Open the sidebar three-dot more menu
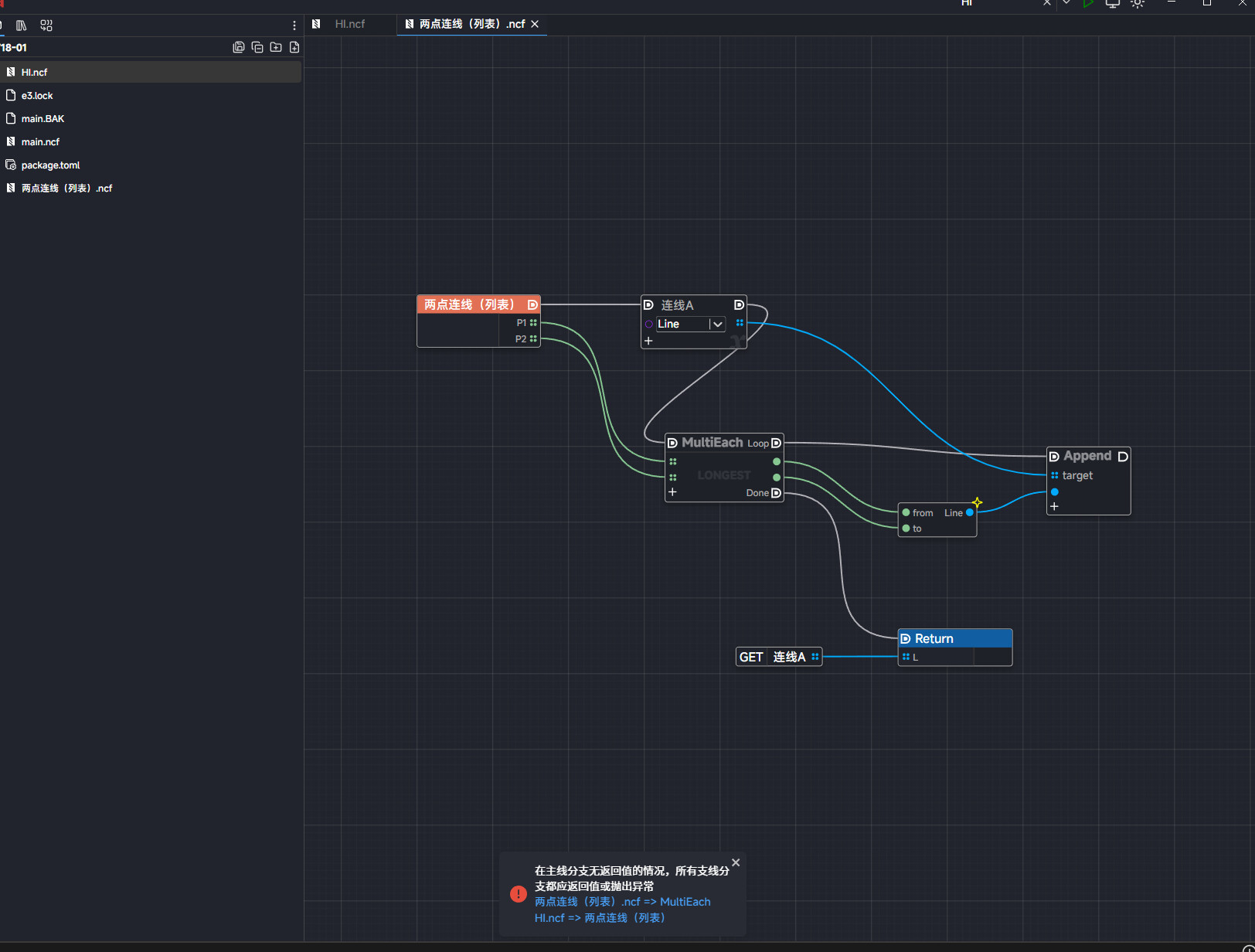 click(294, 25)
